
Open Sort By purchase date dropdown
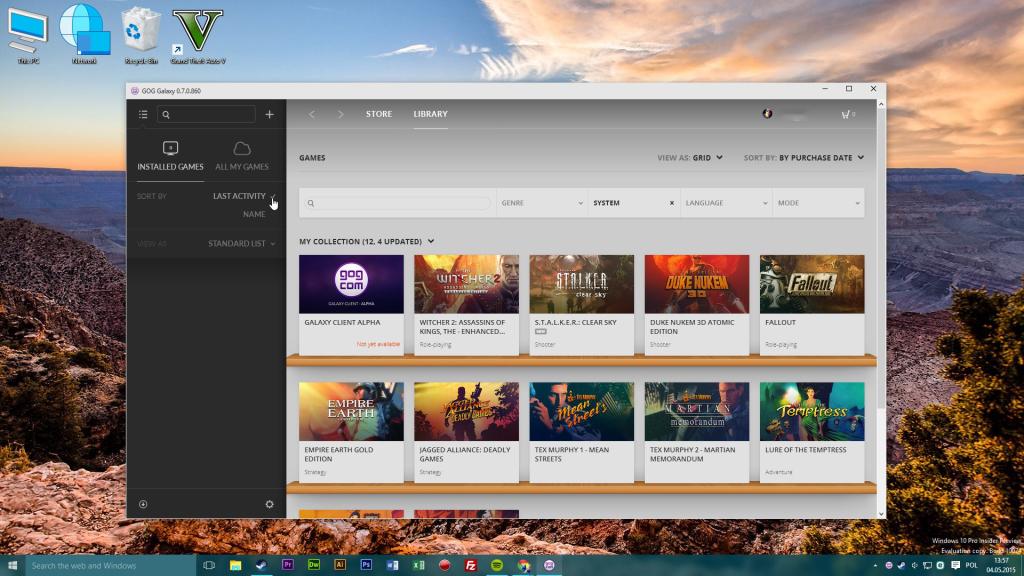coord(820,158)
